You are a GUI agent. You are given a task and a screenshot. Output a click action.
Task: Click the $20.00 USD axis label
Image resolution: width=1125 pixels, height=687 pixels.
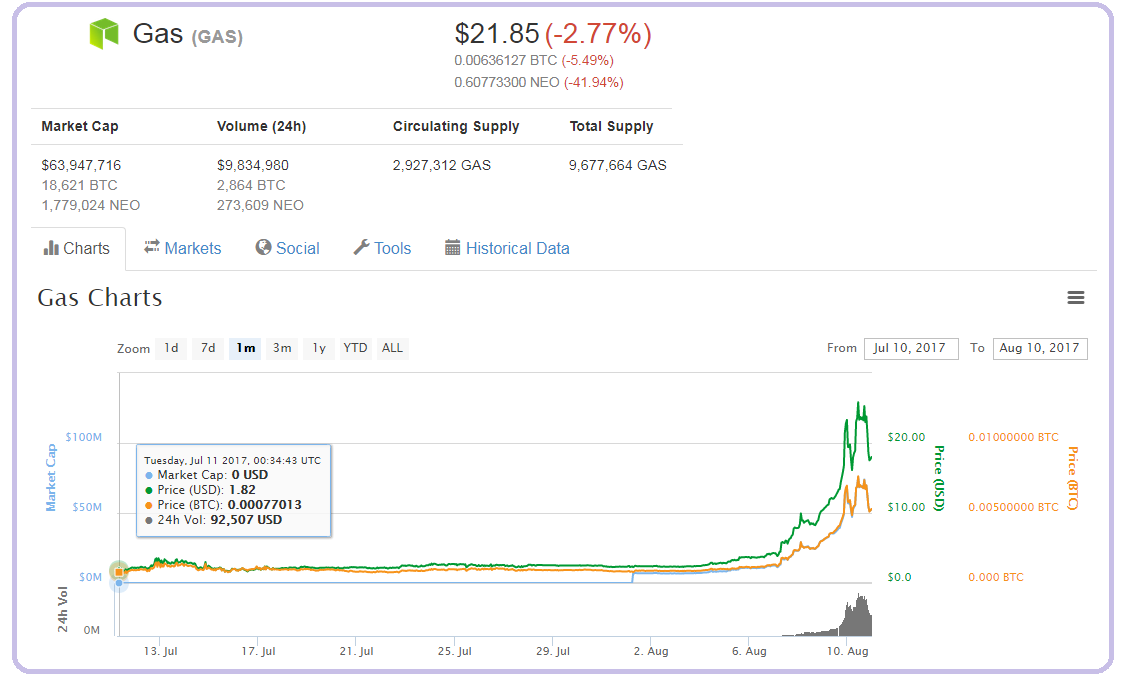(906, 437)
